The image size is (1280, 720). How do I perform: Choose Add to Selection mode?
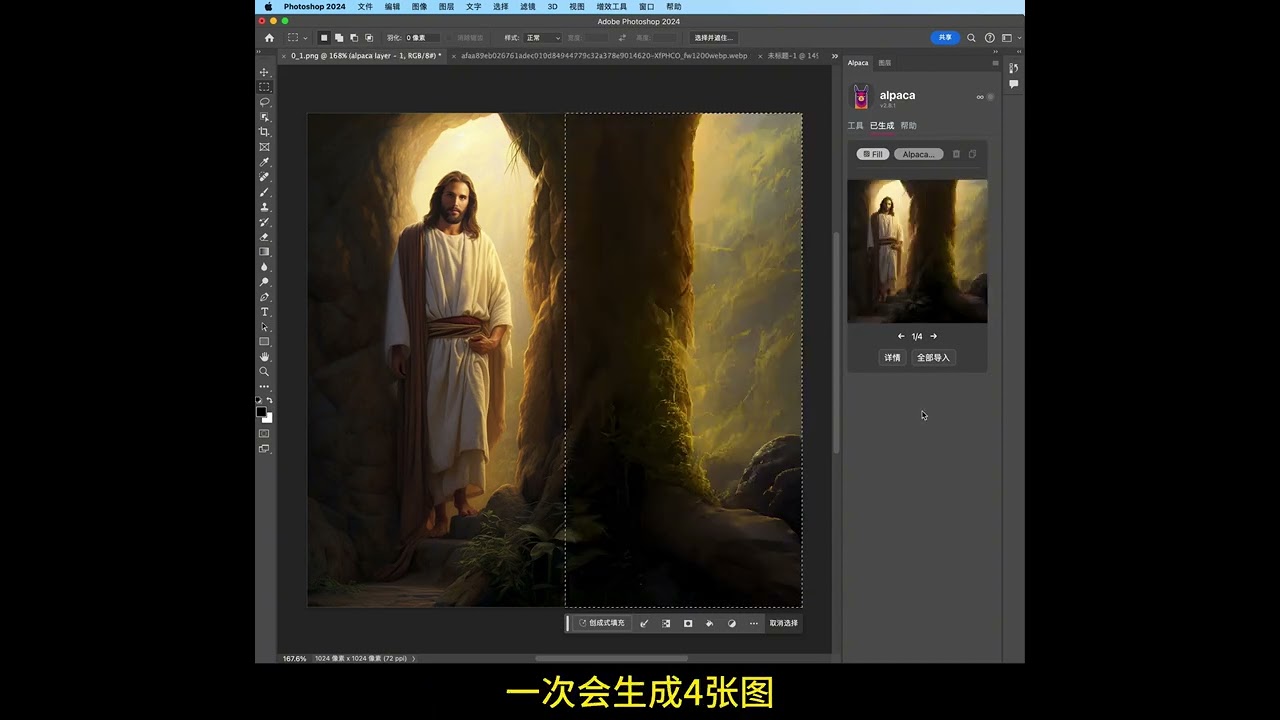(x=338, y=38)
